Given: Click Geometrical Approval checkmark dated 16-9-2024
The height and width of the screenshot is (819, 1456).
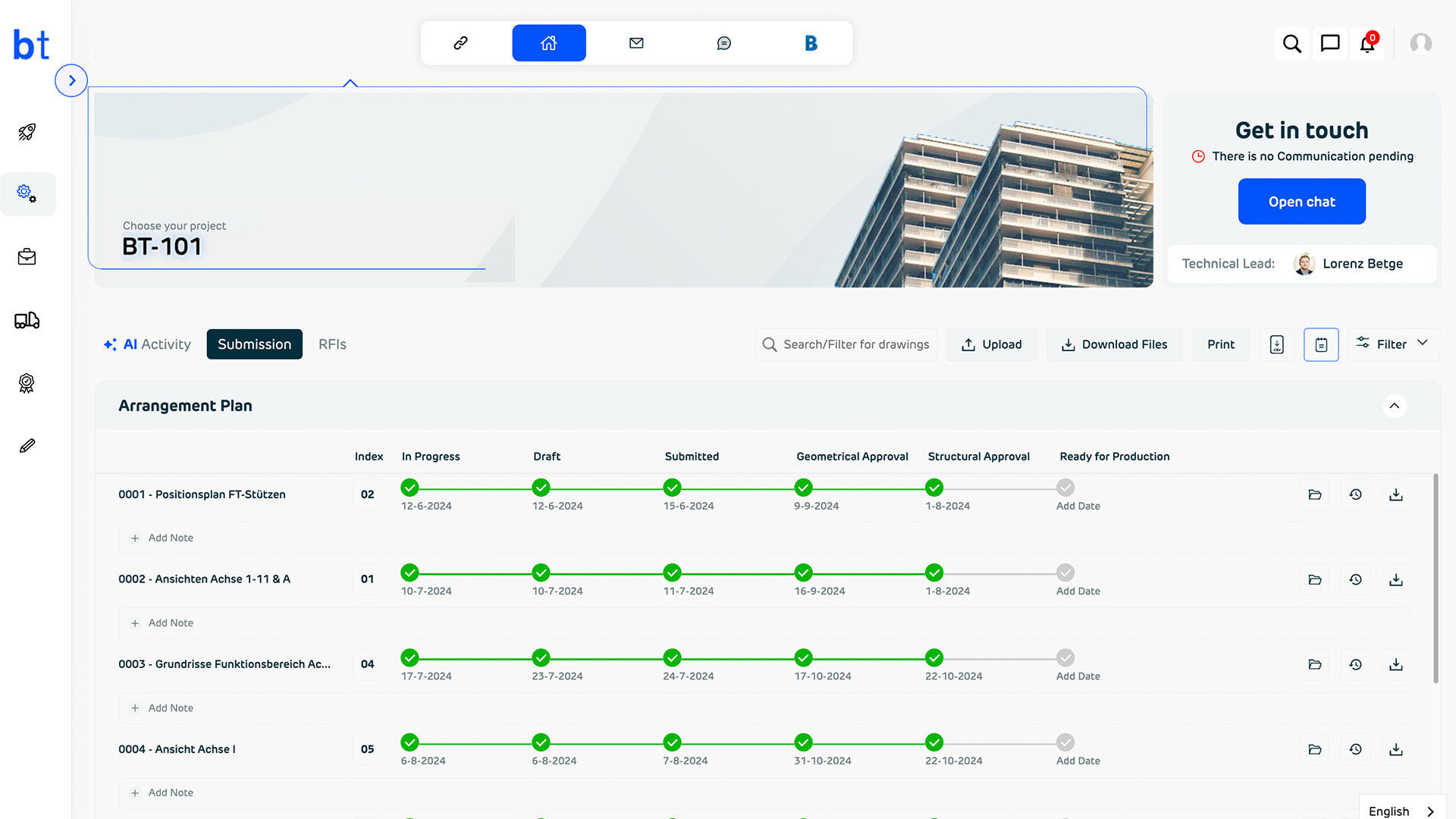Looking at the screenshot, I should 803,573.
